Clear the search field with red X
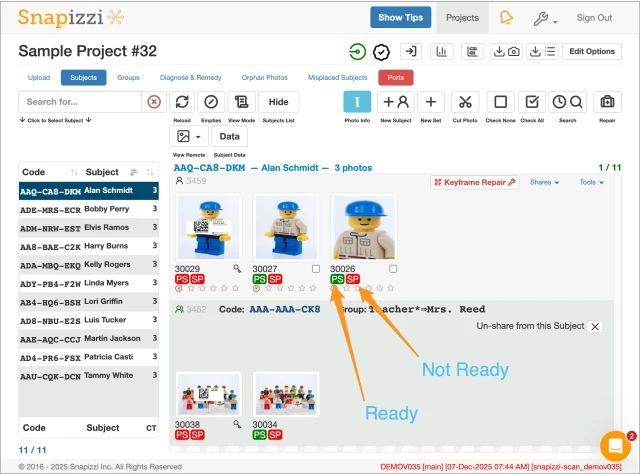640x474 pixels. [154, 102]
